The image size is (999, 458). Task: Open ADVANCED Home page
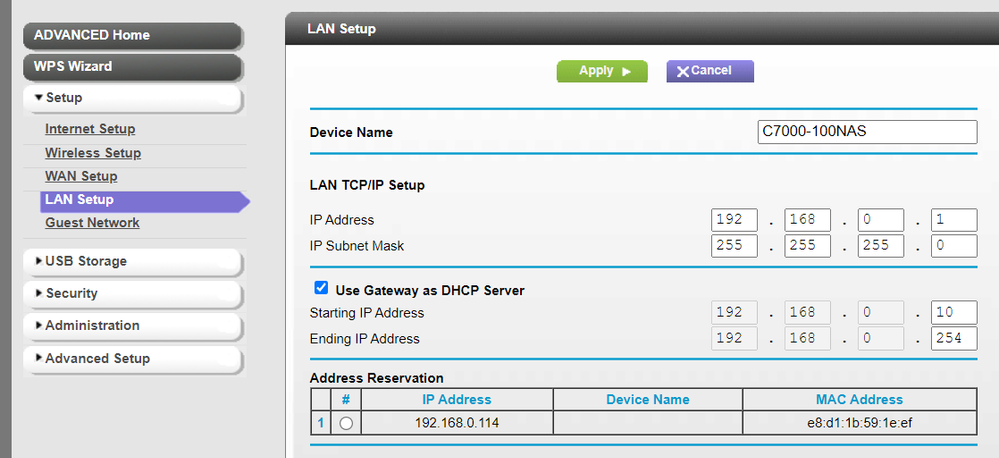(x=132, y=35)
